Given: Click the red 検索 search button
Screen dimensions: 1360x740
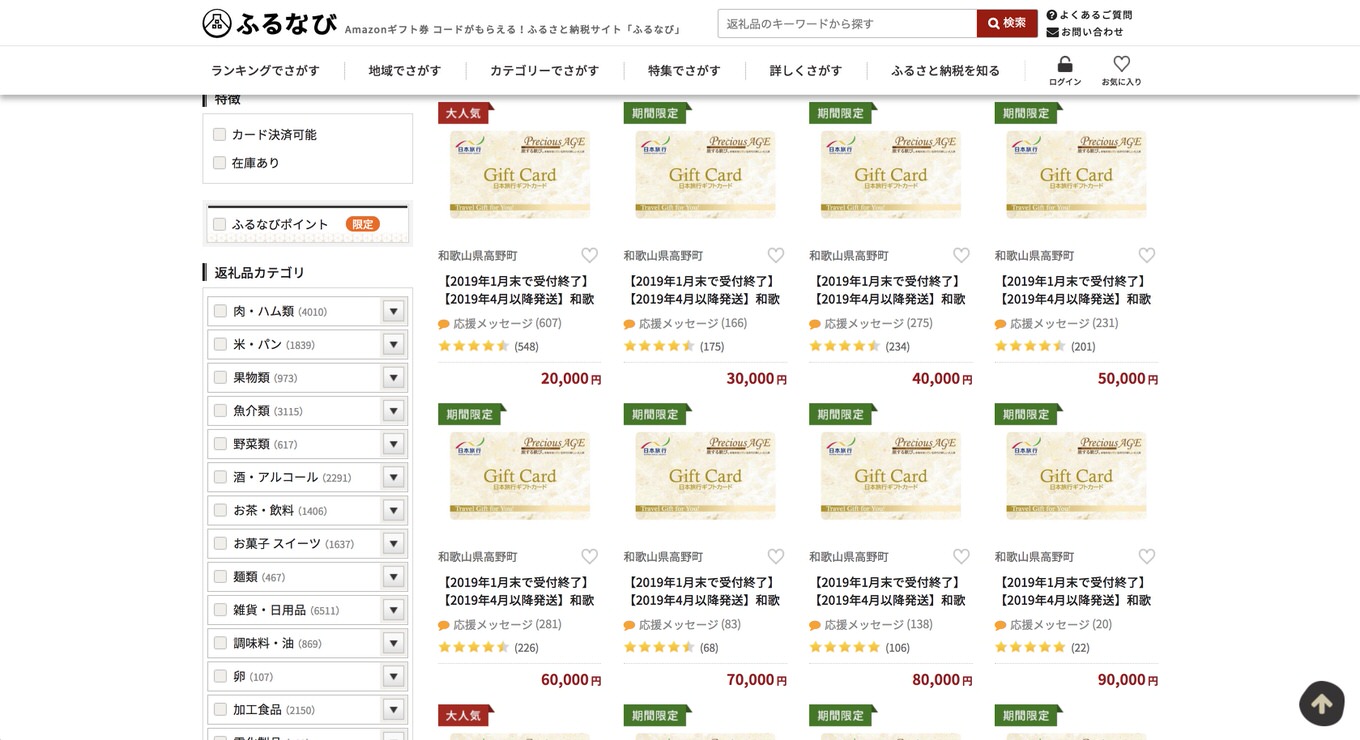Looking at the screenshot, I should tap(1007, 23).
